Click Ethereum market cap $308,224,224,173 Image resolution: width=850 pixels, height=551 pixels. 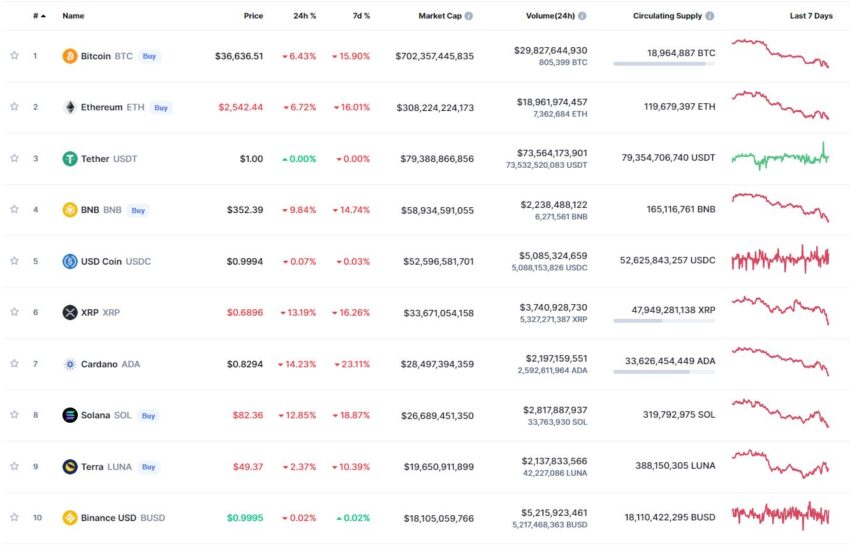(435, 107)
